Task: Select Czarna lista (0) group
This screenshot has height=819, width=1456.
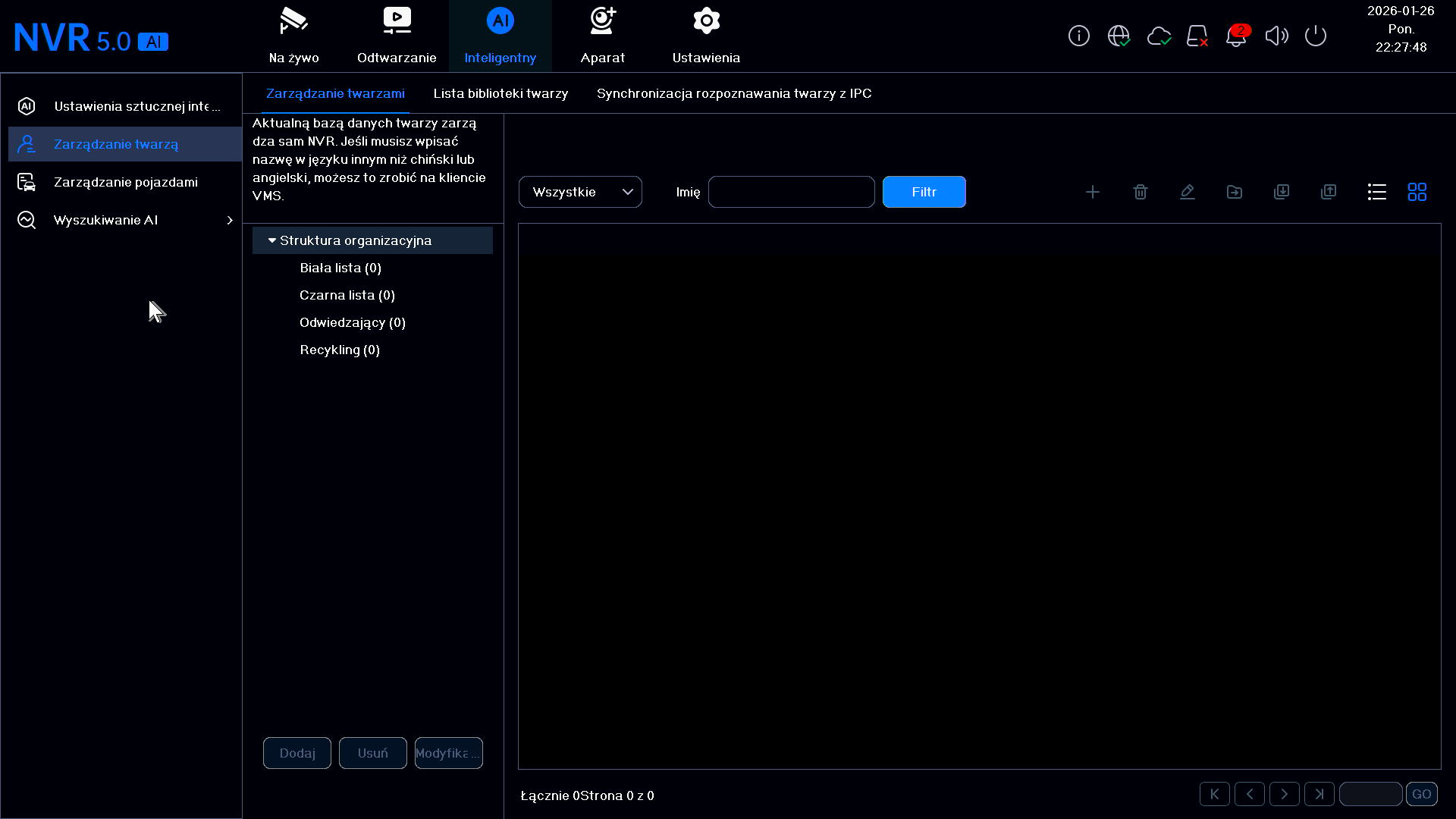Action: pos(347,295)
